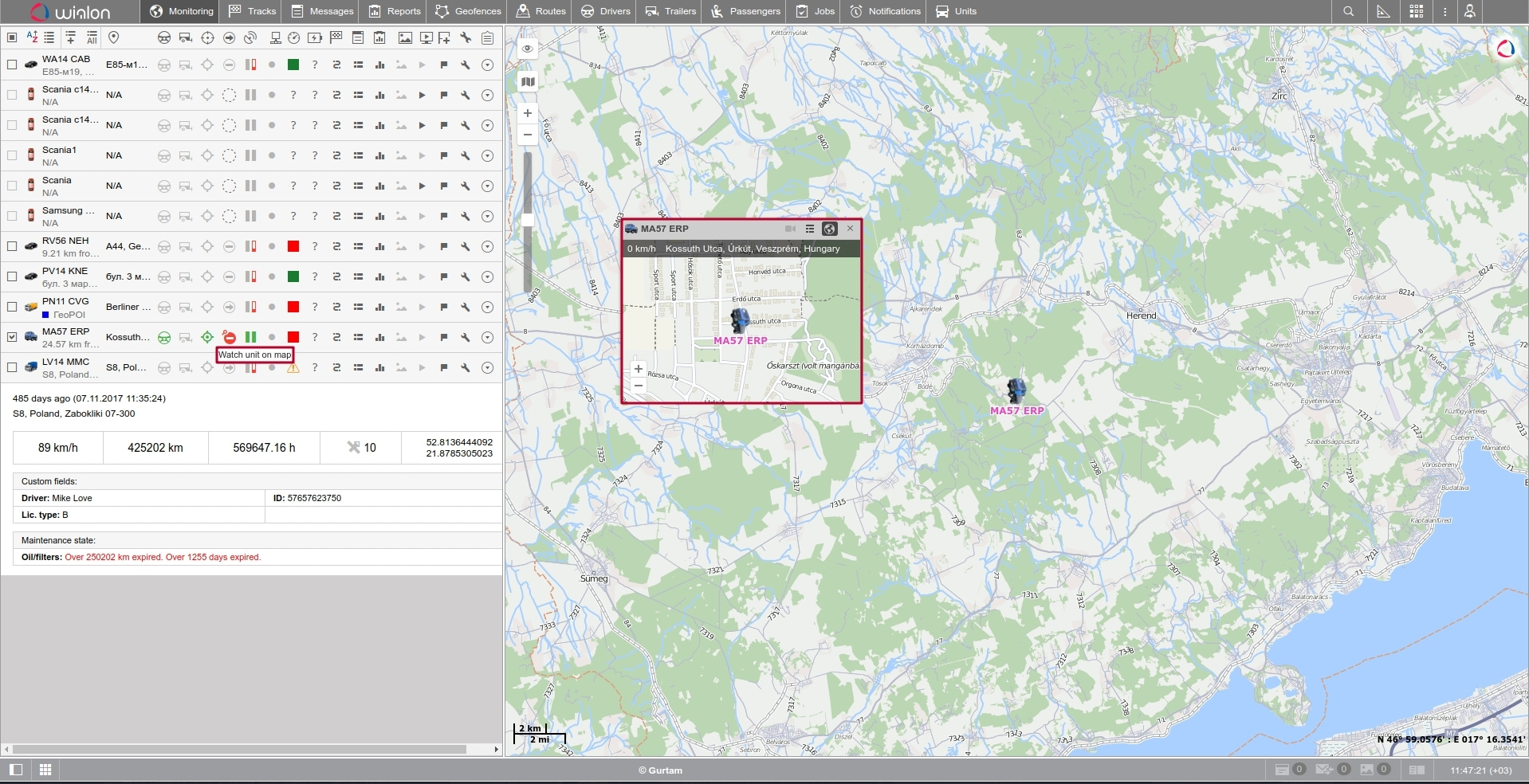Viewport: 1529px width, 784px height.
Task: Click the user account icon
Action: [x=1469, y=11]
